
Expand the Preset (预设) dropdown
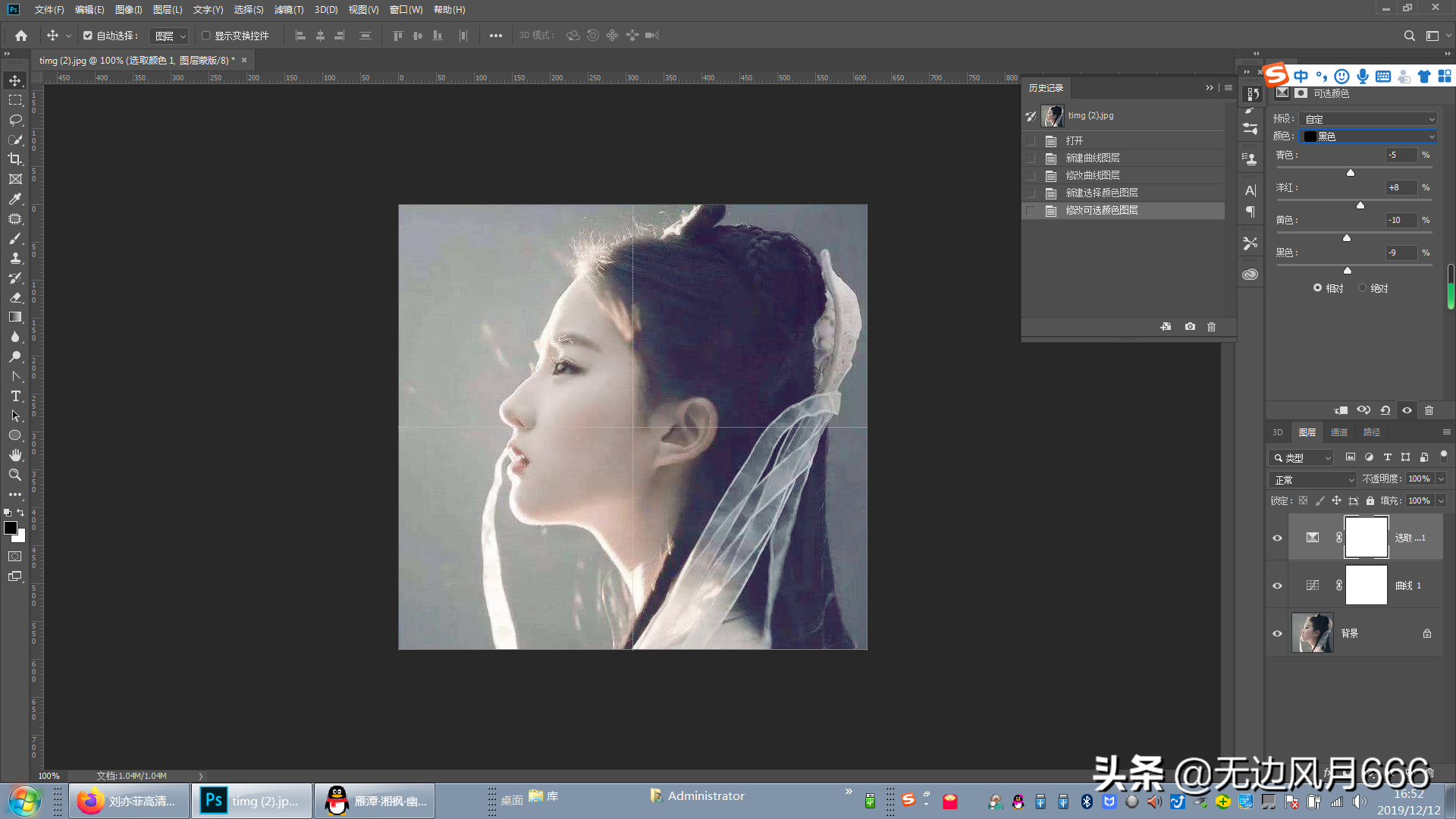point(1368,119)
